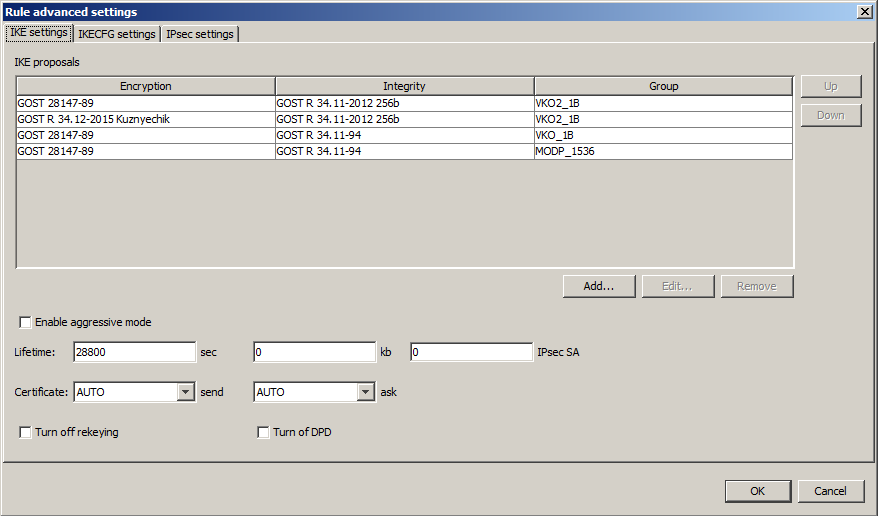Select GOST 28147-89 in the first proposal row
Image resolution: width=878 pixels, height=516 pixels.
tap(146, 103)
